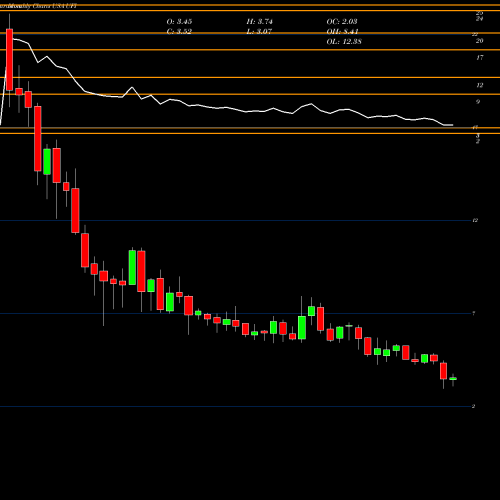Click the high value "H: 3.74"
Screen dimensions: 500x500
point(260,22)
